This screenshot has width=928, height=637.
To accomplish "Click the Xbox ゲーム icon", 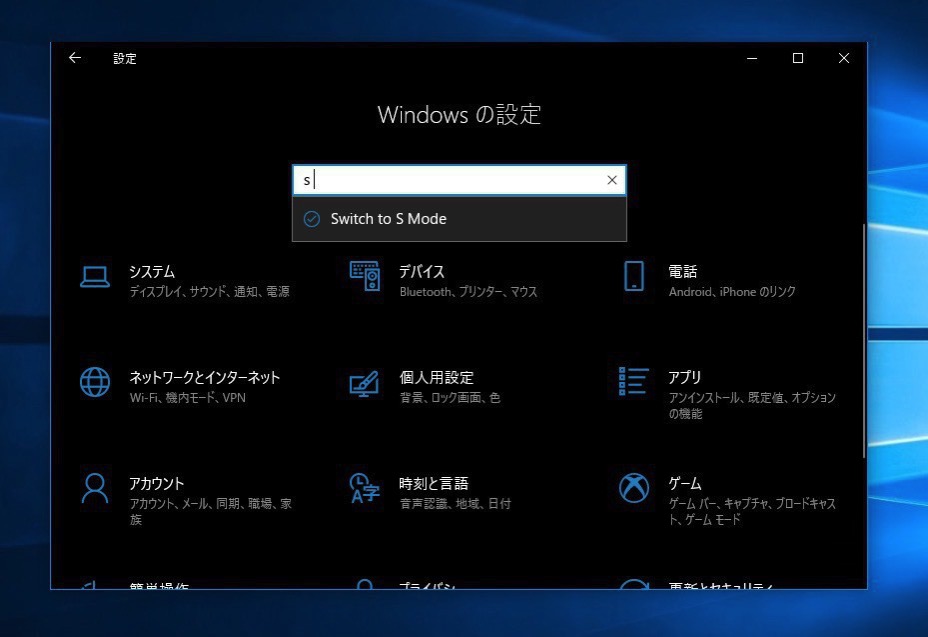I will pyautogui.click(x=634, y=488).
